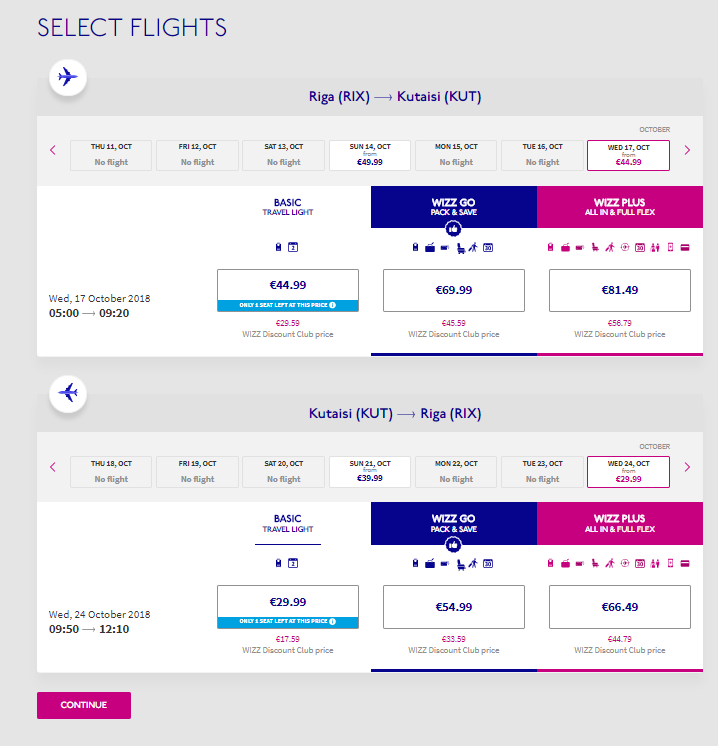Click the outbound flight airplane icon
This screenshot has width=718, height=746.
(68, 77)
